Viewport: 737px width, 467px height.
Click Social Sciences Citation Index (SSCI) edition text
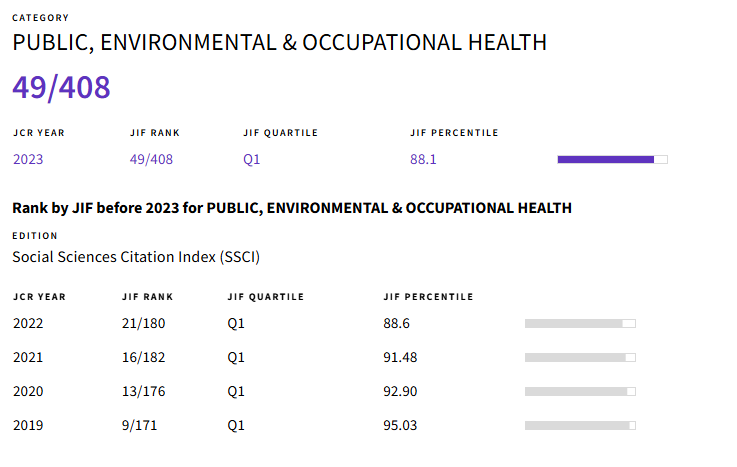(136, 257)
